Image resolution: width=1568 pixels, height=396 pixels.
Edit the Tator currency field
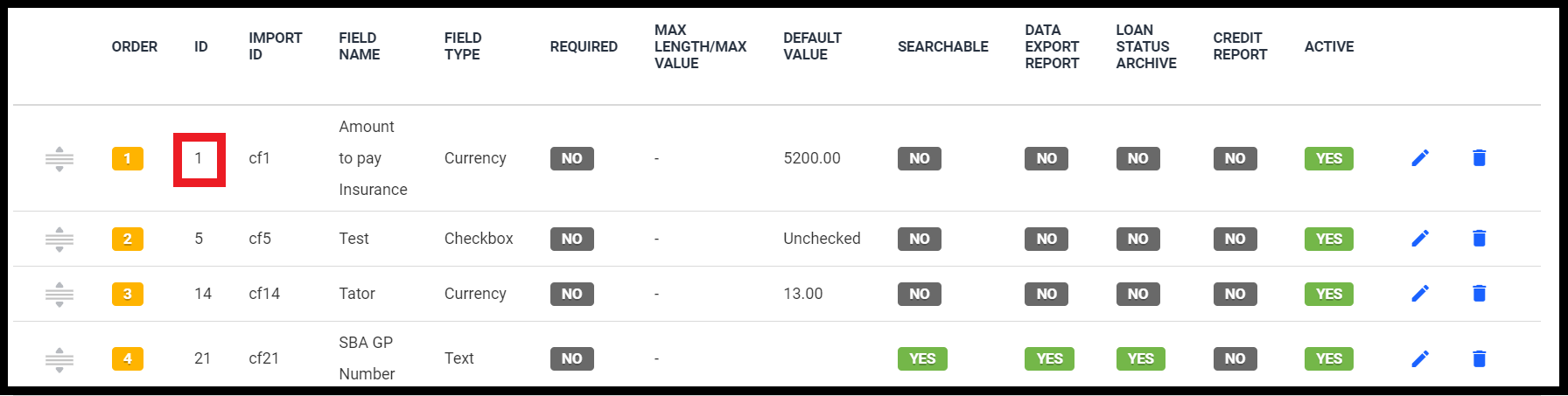(x=1420, y=294)
